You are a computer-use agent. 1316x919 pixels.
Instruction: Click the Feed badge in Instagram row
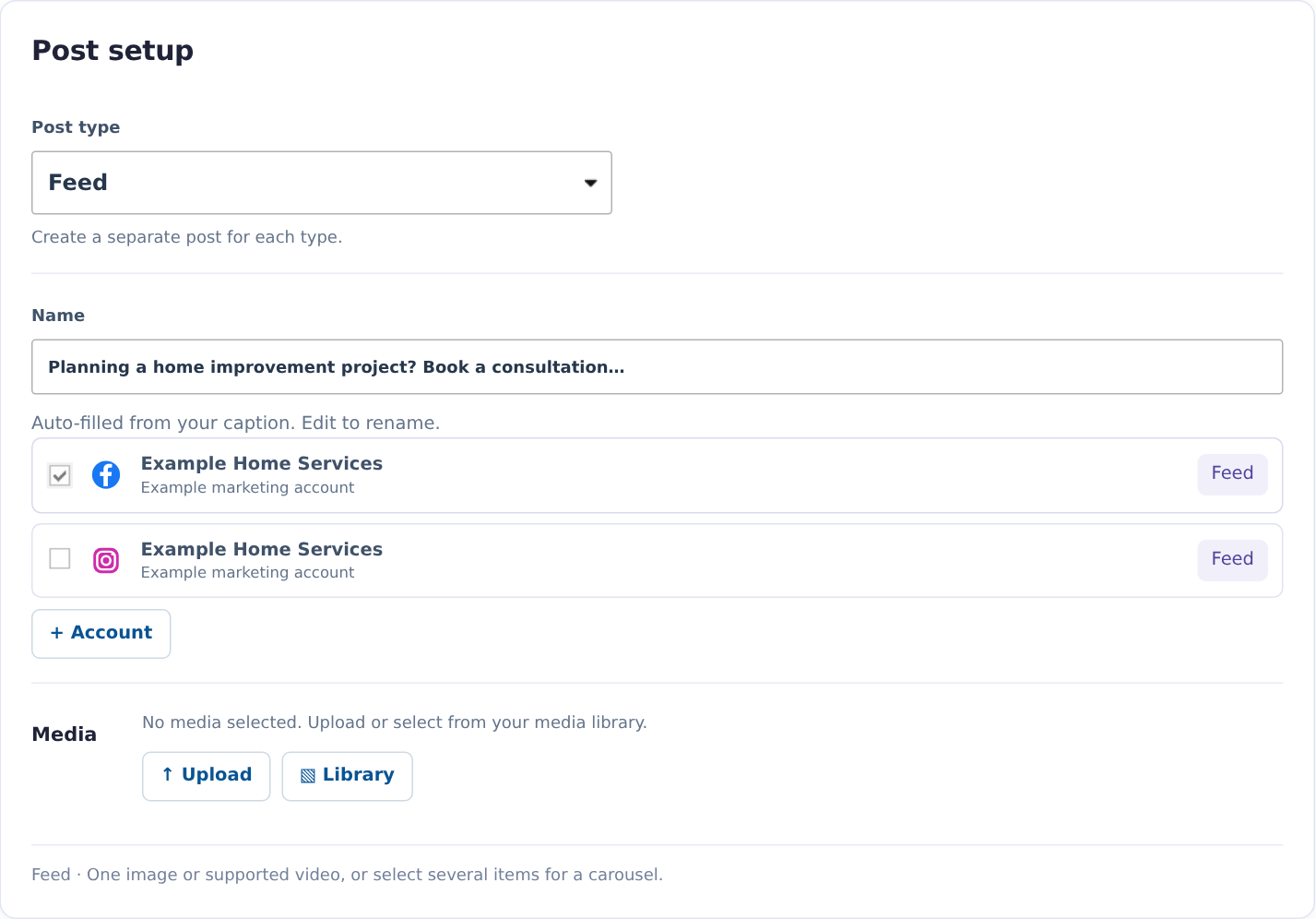tap(1232, 560)
